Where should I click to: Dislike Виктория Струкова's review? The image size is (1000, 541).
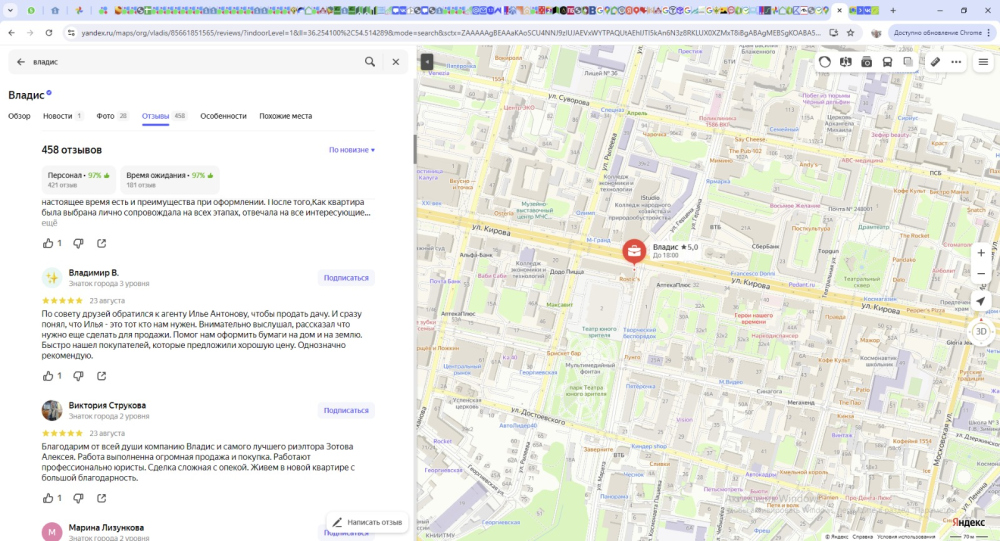pyautogui.click(x=78, y=498)
